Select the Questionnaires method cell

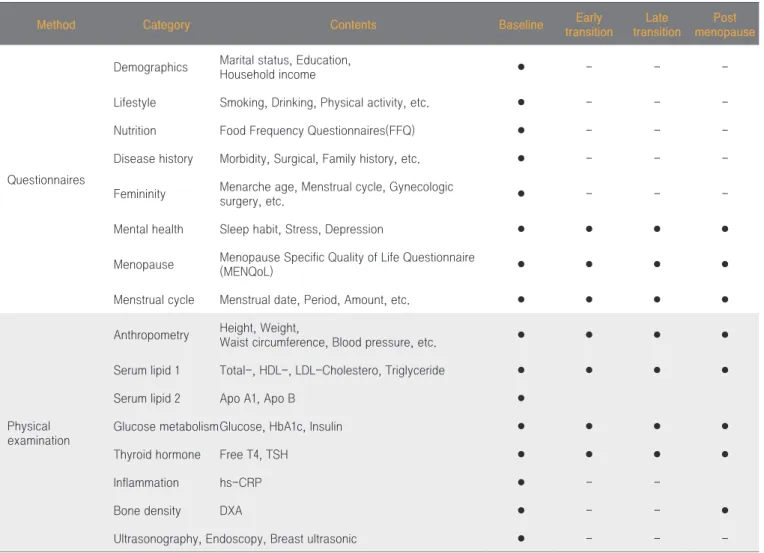click(x=46, y=180)
